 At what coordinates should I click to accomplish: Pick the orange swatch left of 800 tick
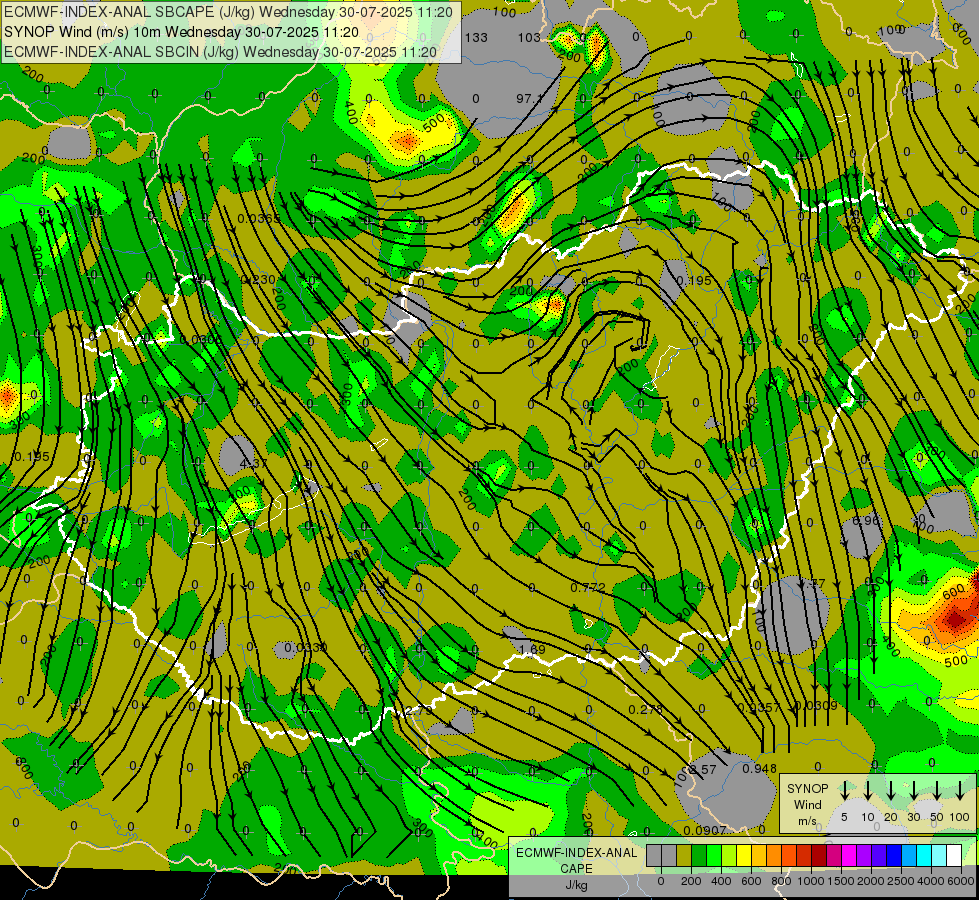tap(774, 855)
